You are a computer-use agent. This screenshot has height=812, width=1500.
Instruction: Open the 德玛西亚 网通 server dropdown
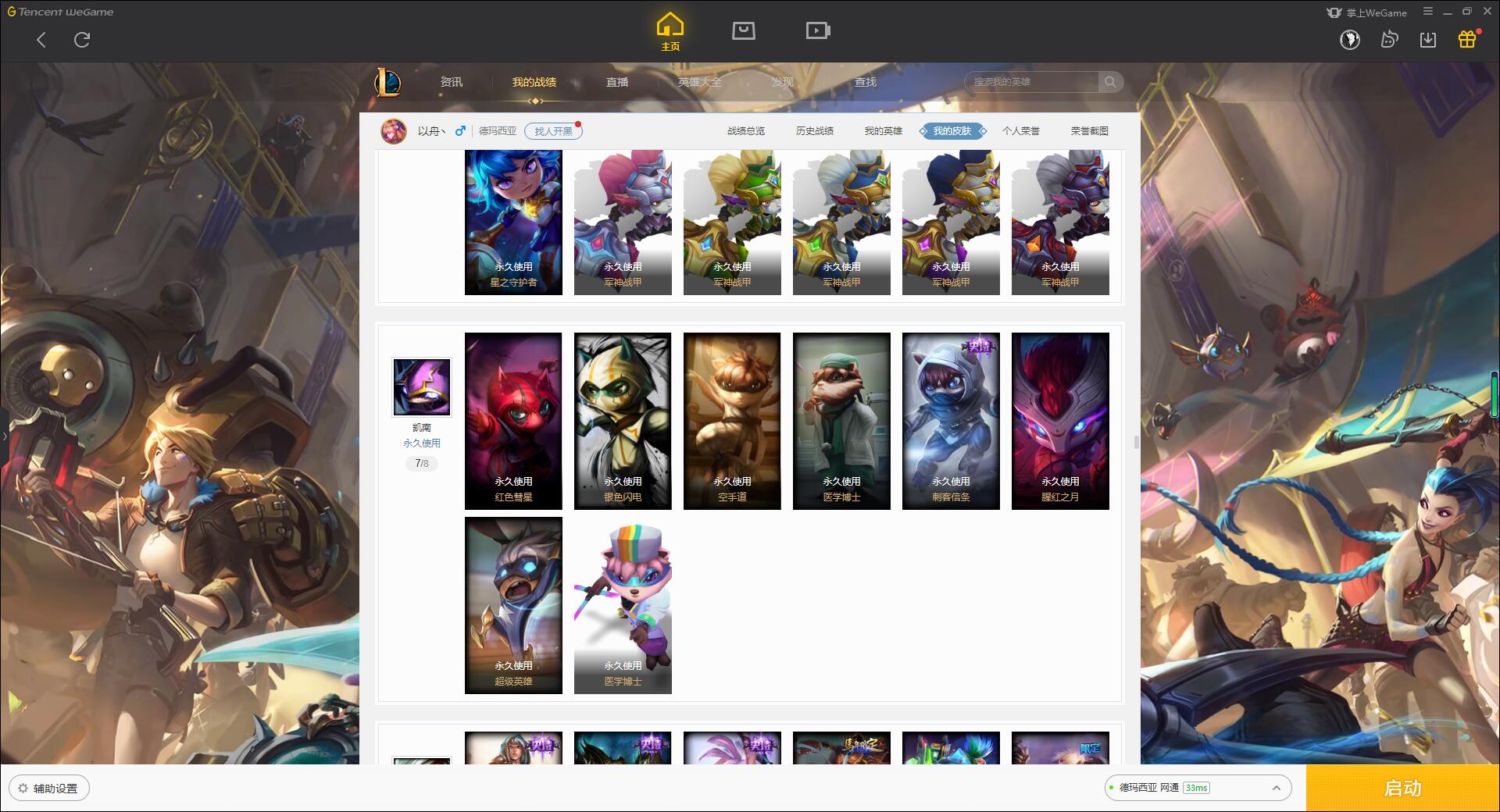click(x=1197, y=788)
